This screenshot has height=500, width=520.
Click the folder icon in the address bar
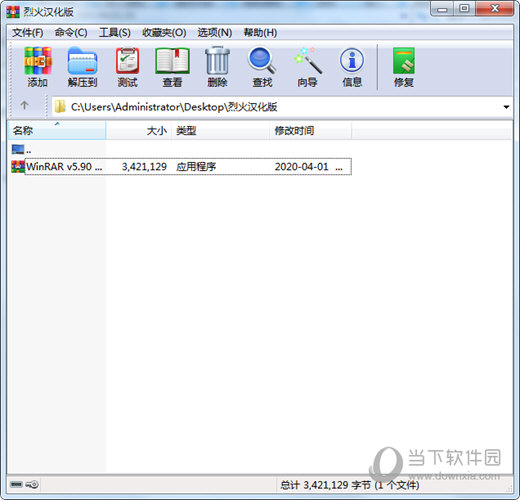[x=60, y=107]
